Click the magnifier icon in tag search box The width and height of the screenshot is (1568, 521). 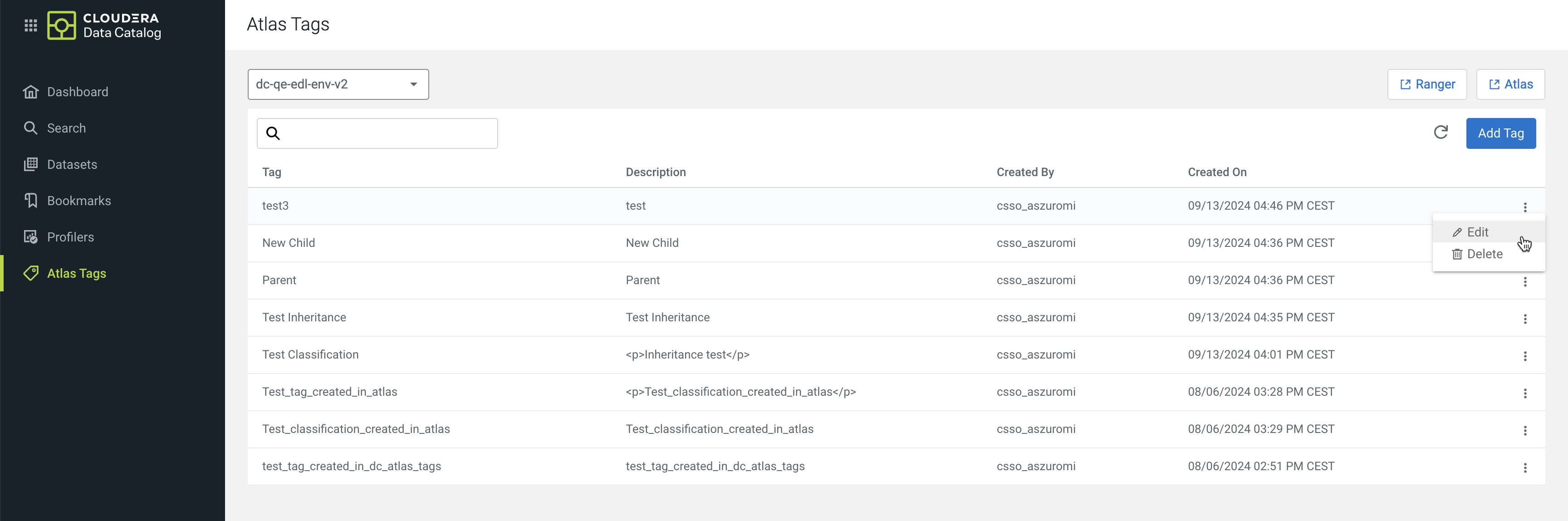coord(273,133)
